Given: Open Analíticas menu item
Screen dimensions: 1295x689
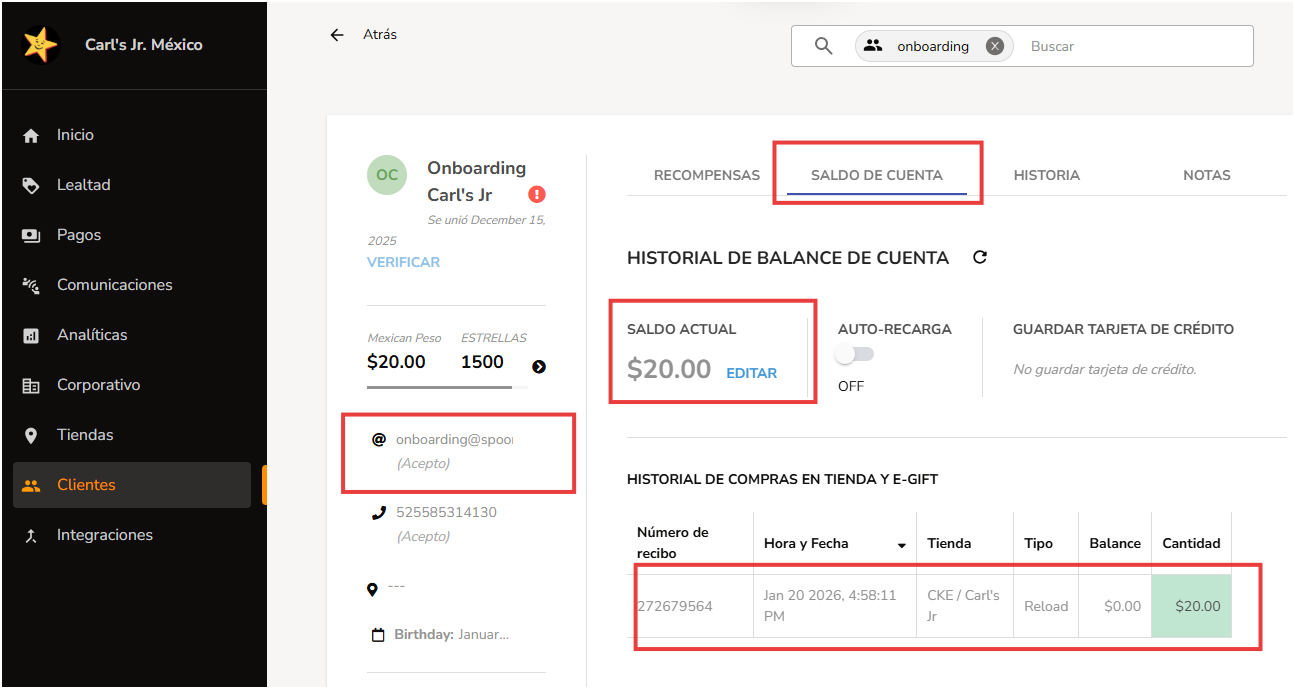Looking at the screenshot, I should [132, 335].
